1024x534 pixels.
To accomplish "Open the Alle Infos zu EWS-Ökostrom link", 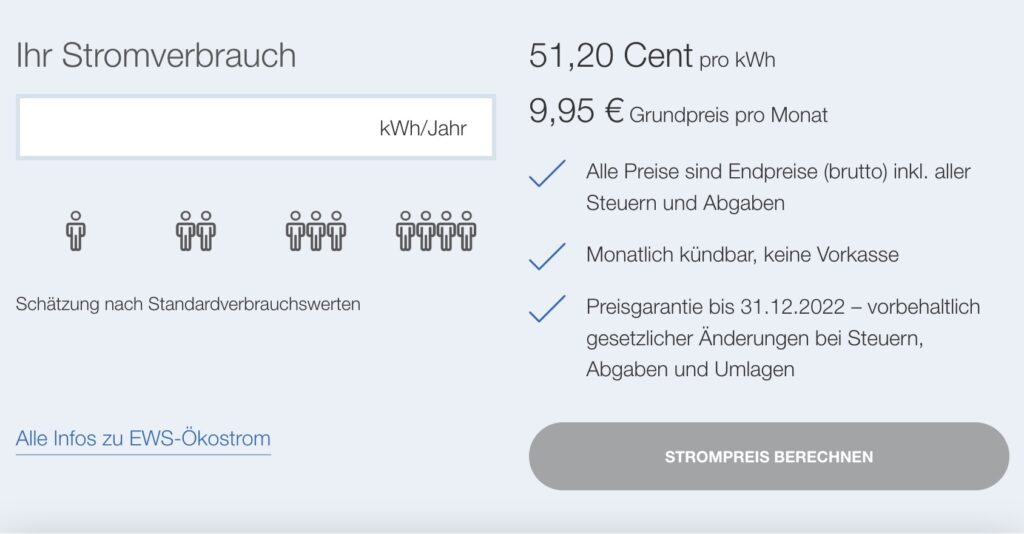I will pos(143,438).
